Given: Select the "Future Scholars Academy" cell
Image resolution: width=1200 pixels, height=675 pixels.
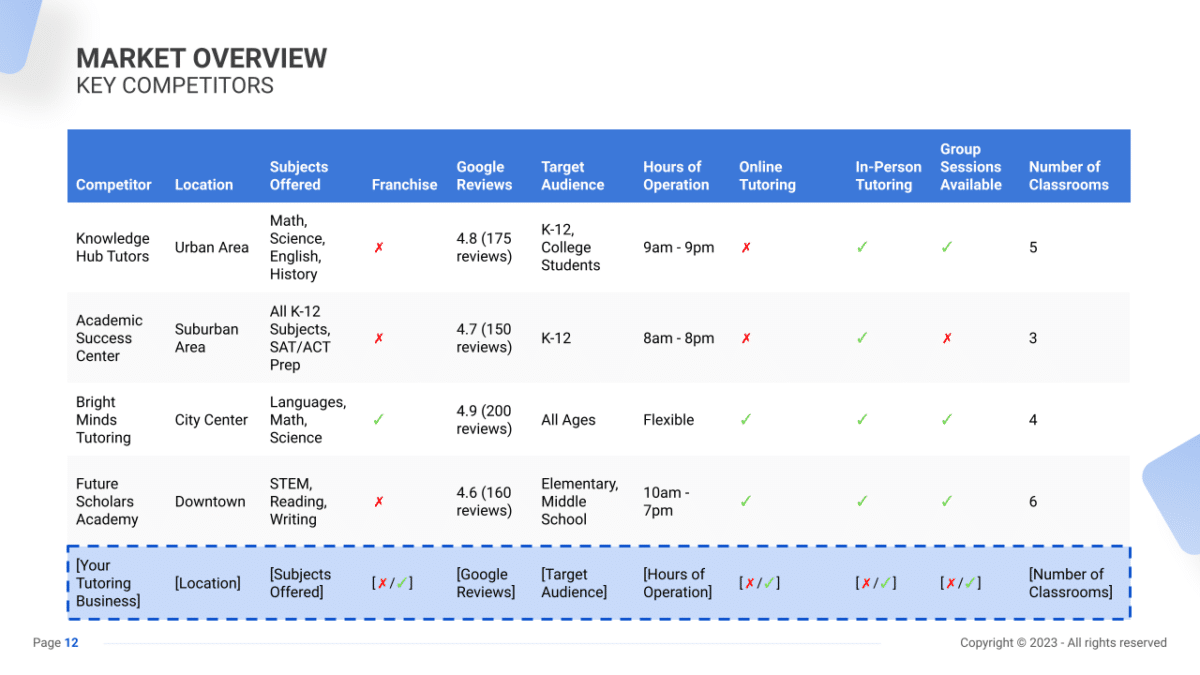Looking at the screenshot, I should [x=107, y=502].
